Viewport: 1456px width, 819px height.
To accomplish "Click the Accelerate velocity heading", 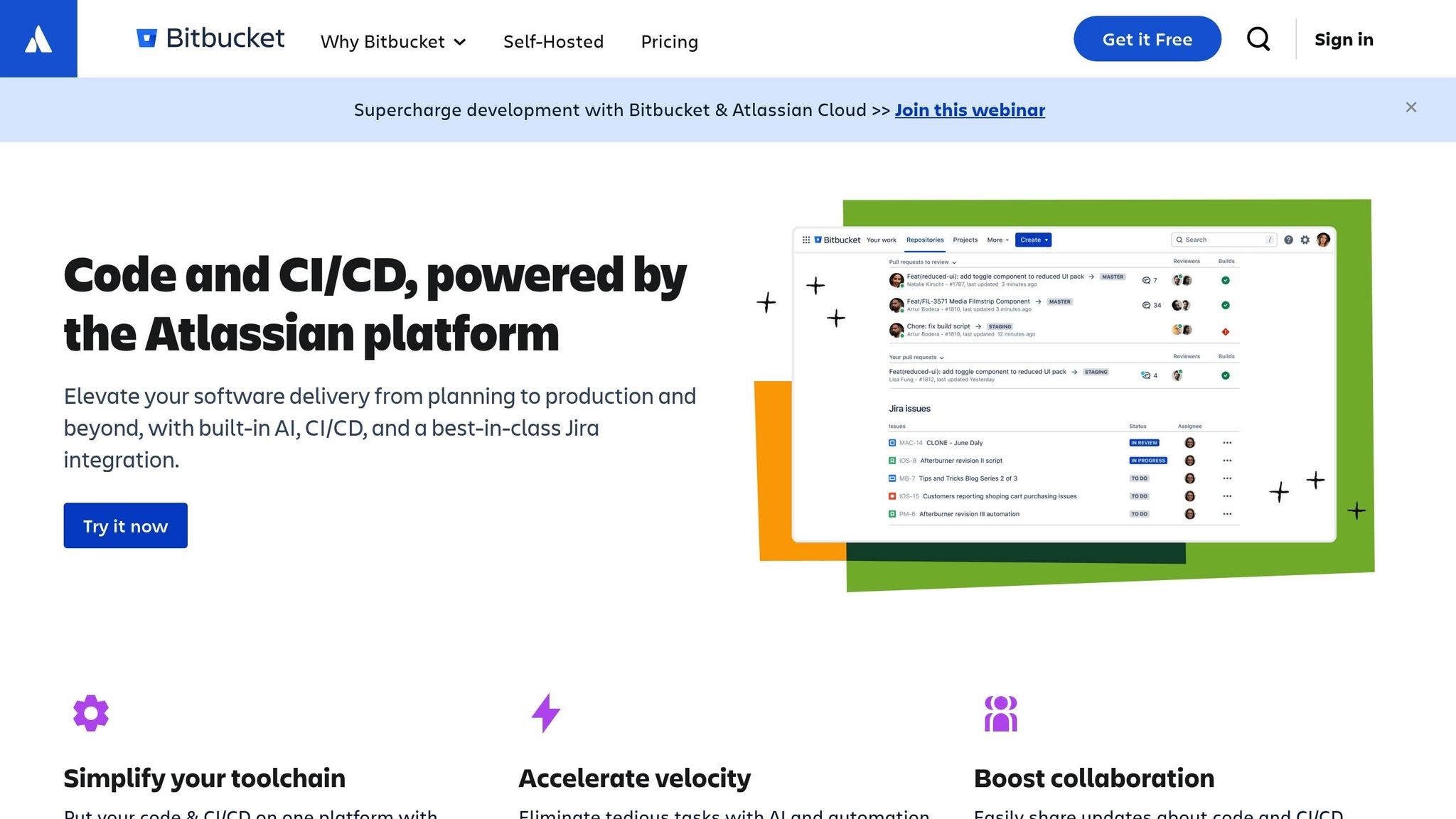I will pos(635,778).
